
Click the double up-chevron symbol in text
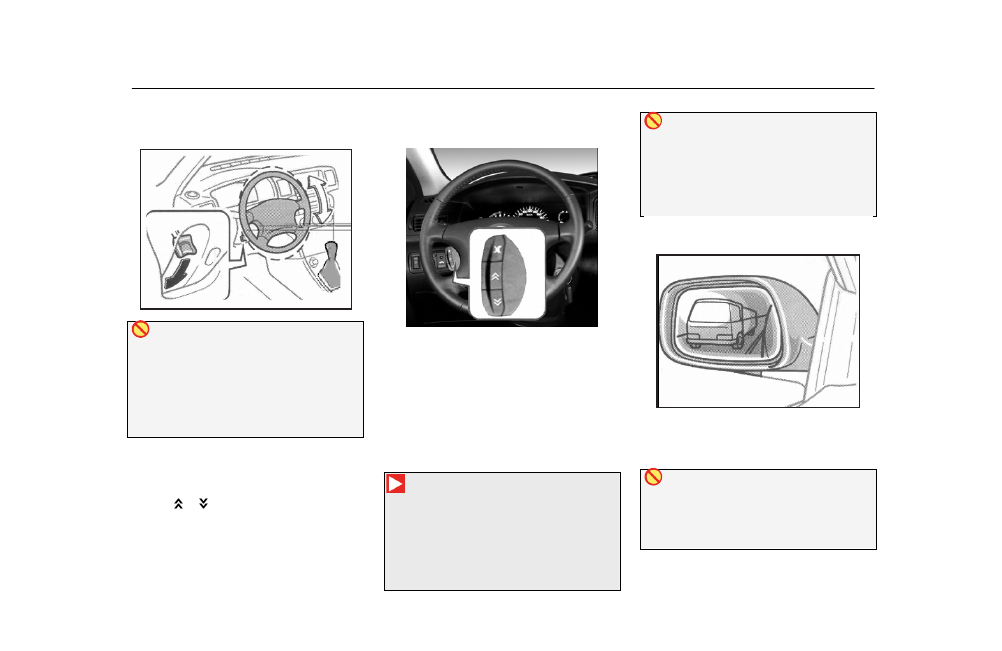pos(178,503)
